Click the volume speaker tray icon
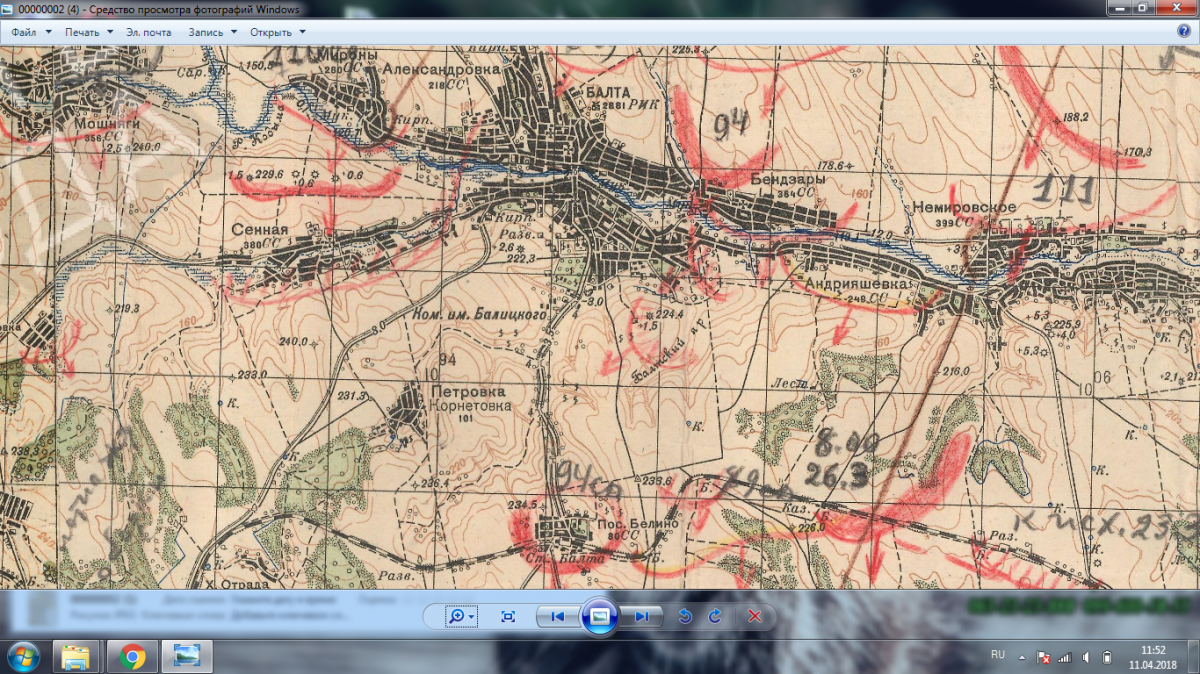The image size is (1200, 674). point(1085,657)
